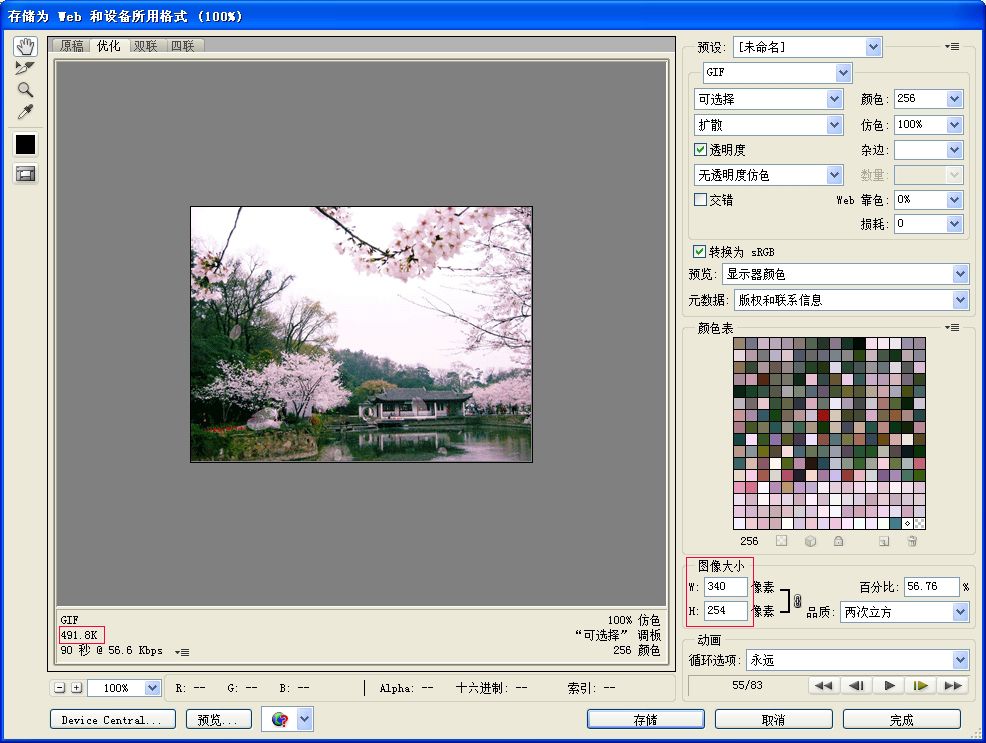Open the 仿色 100% dither dropdown

tap(955, 125)
